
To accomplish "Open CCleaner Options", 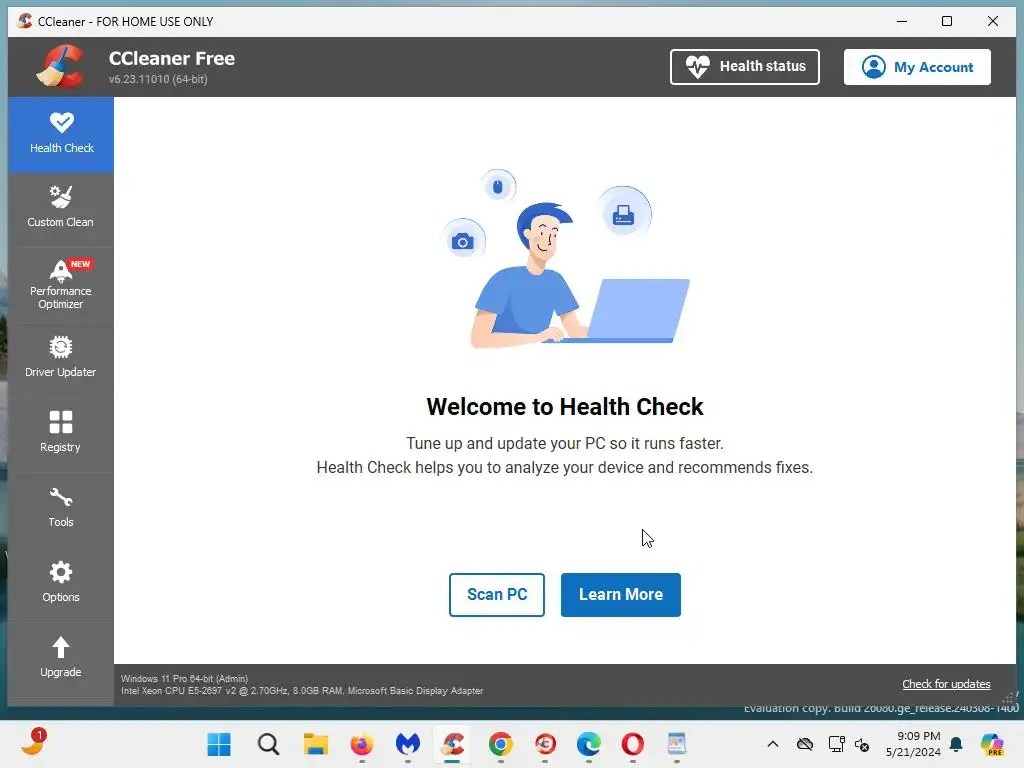I will pyautogui.click(x=61, y=583).
